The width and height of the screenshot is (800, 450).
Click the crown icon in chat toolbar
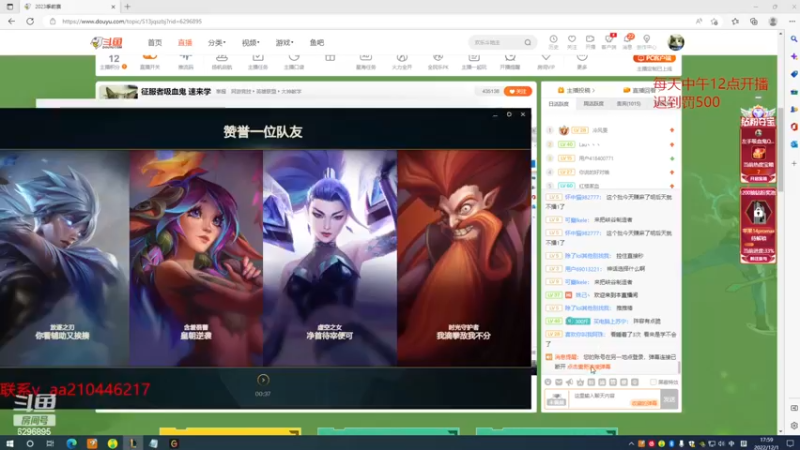580,382
